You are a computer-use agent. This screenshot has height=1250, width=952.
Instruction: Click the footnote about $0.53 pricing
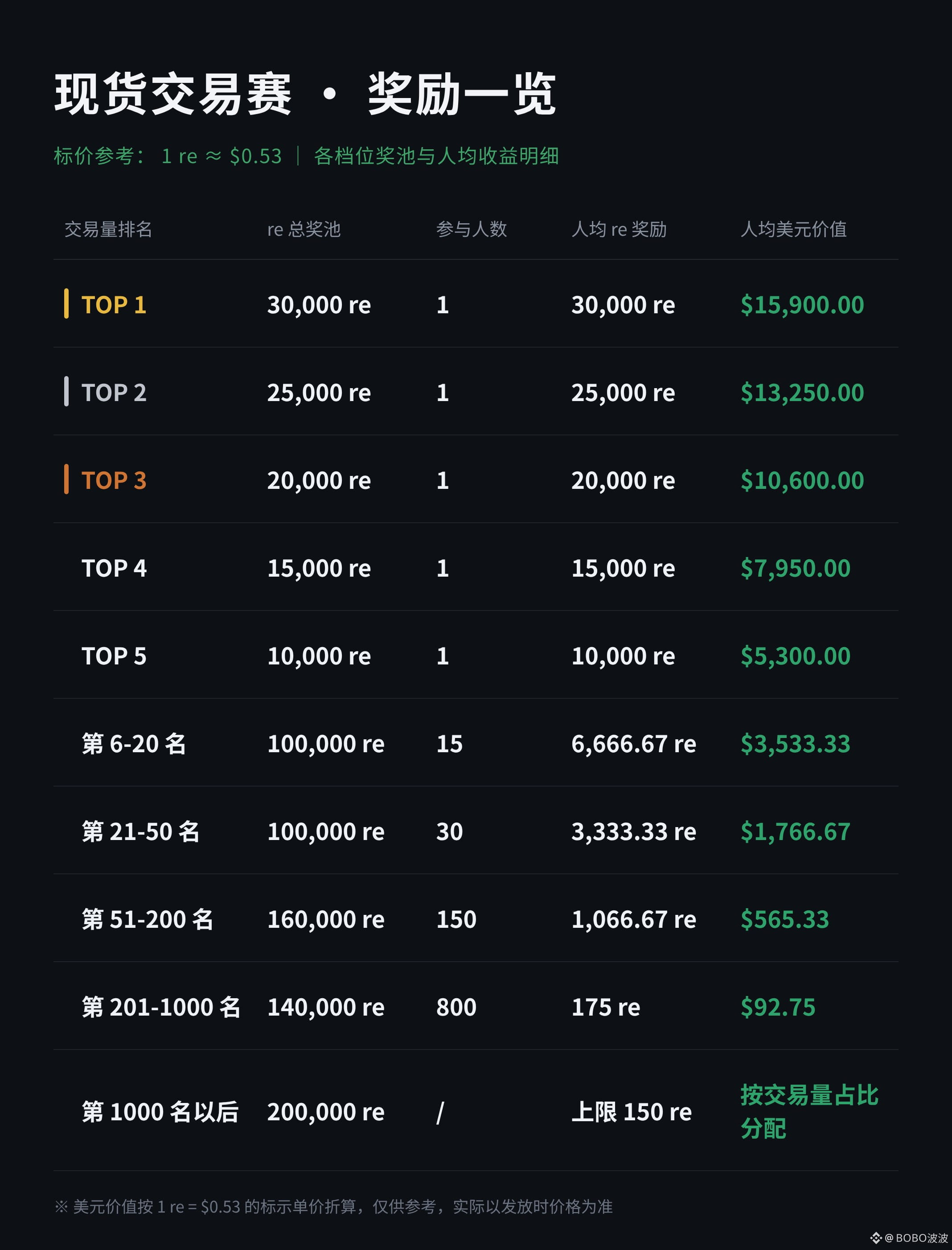tap(333, 1206)
